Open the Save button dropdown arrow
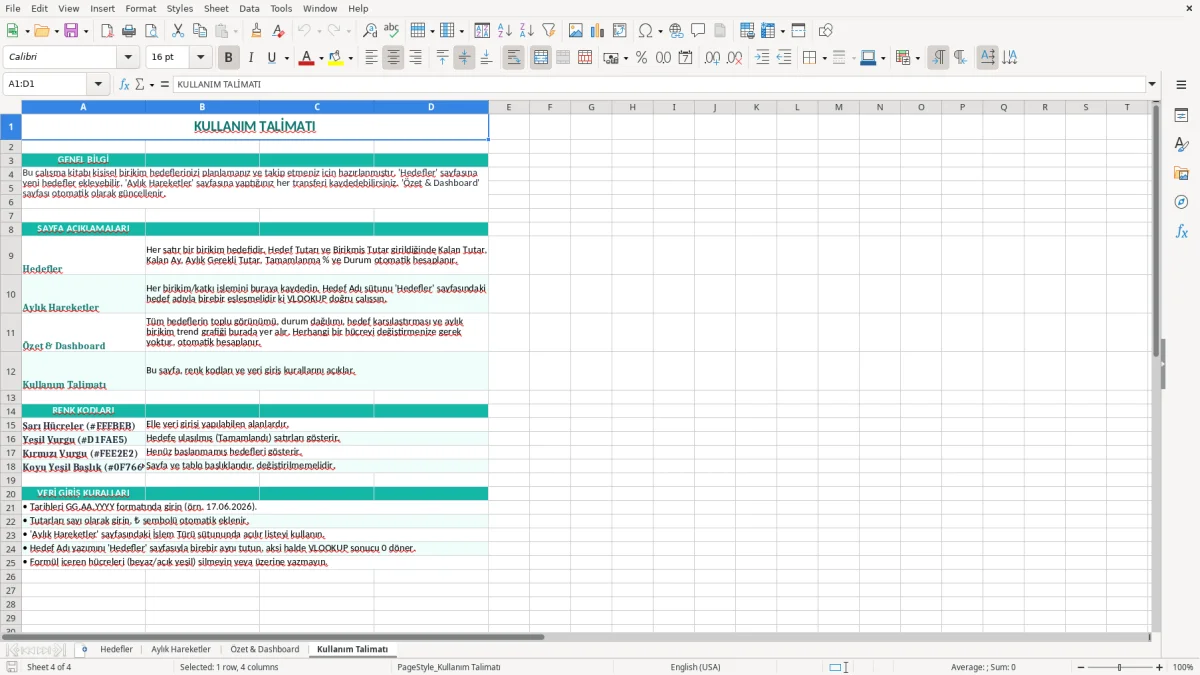The height and width of the screenshot is (675, 1200). [86, 31]
